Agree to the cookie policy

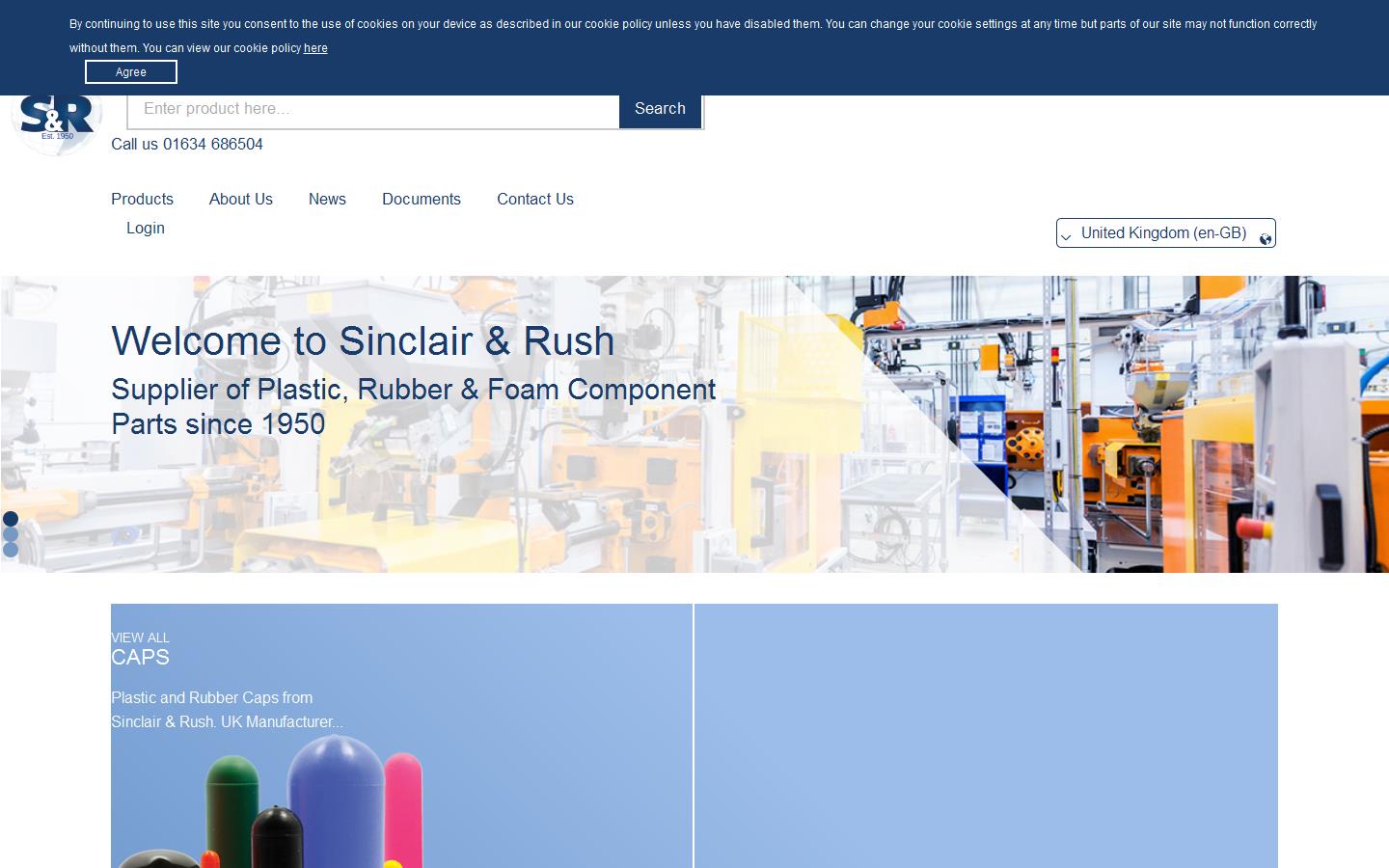point(131,72)
